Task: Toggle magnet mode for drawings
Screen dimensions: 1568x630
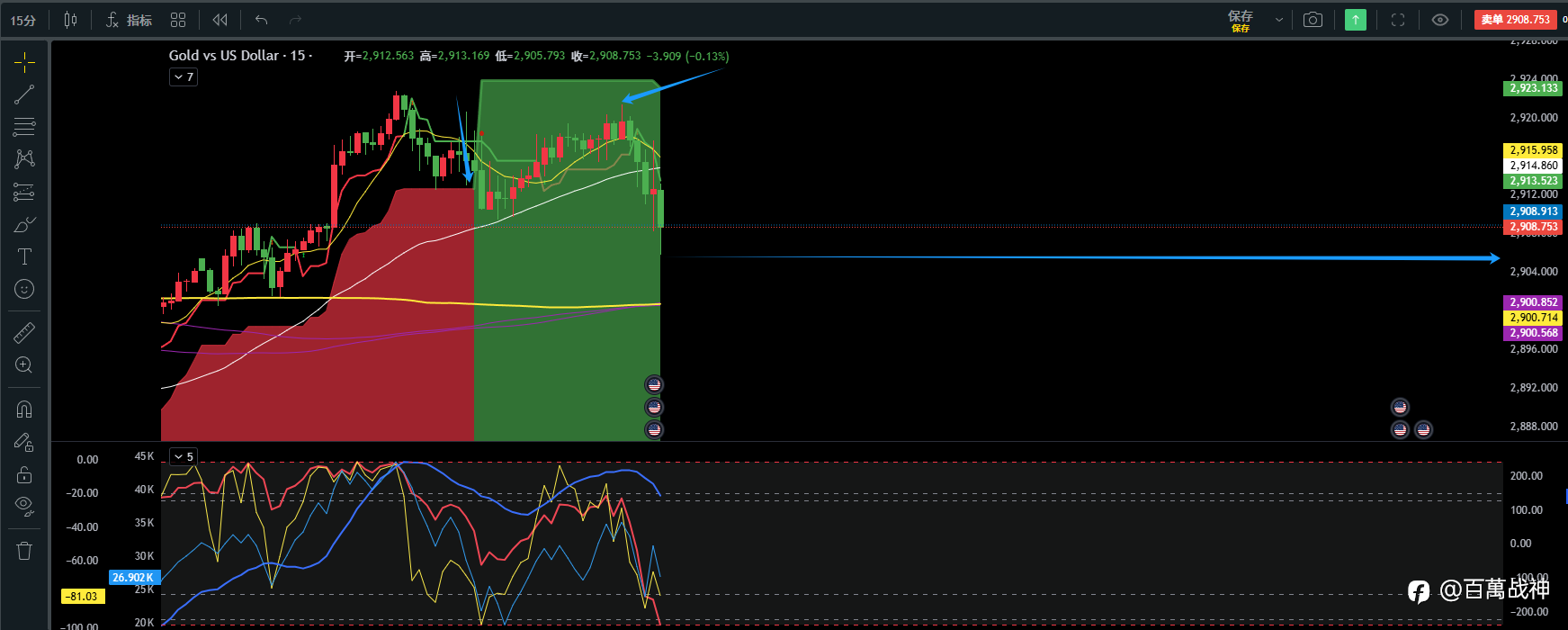Action: point(24,409)
